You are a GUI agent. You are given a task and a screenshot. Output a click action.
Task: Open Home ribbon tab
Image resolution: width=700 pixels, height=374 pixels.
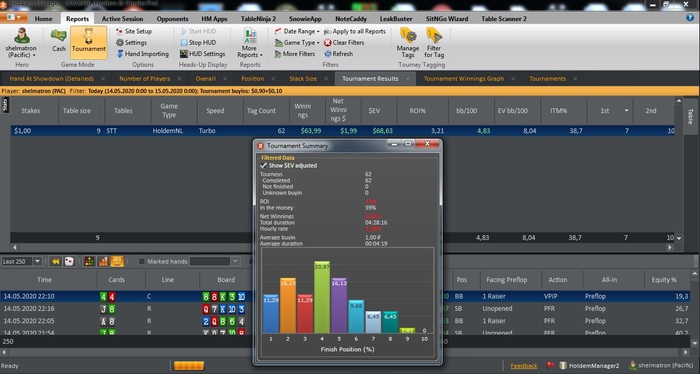[43, 19]
